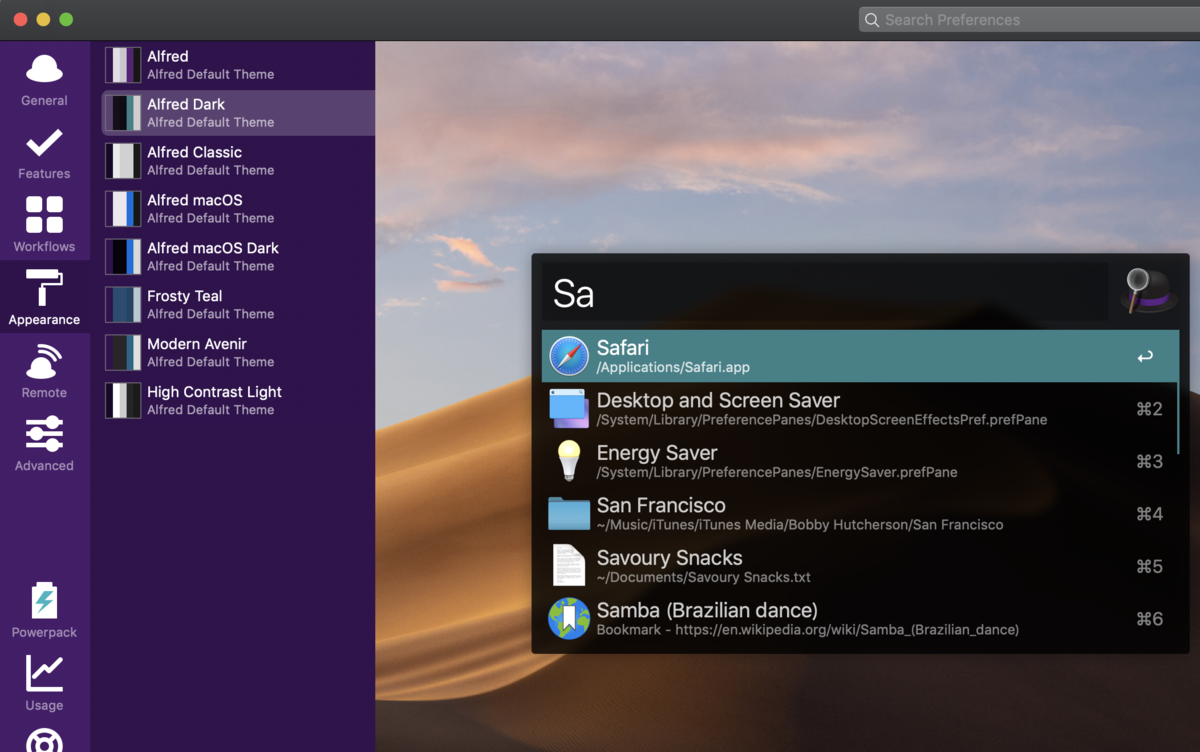Click the Alfred macOS Dark color preview
1200x752 pixels.
click(x=123, y=257)
